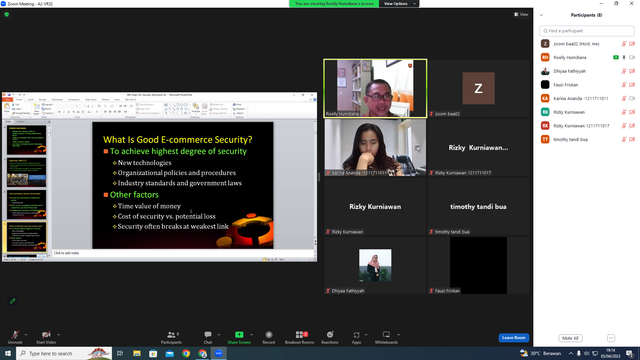Click the weather widget showing 30°C Berawan

click(x=540, y=353)
